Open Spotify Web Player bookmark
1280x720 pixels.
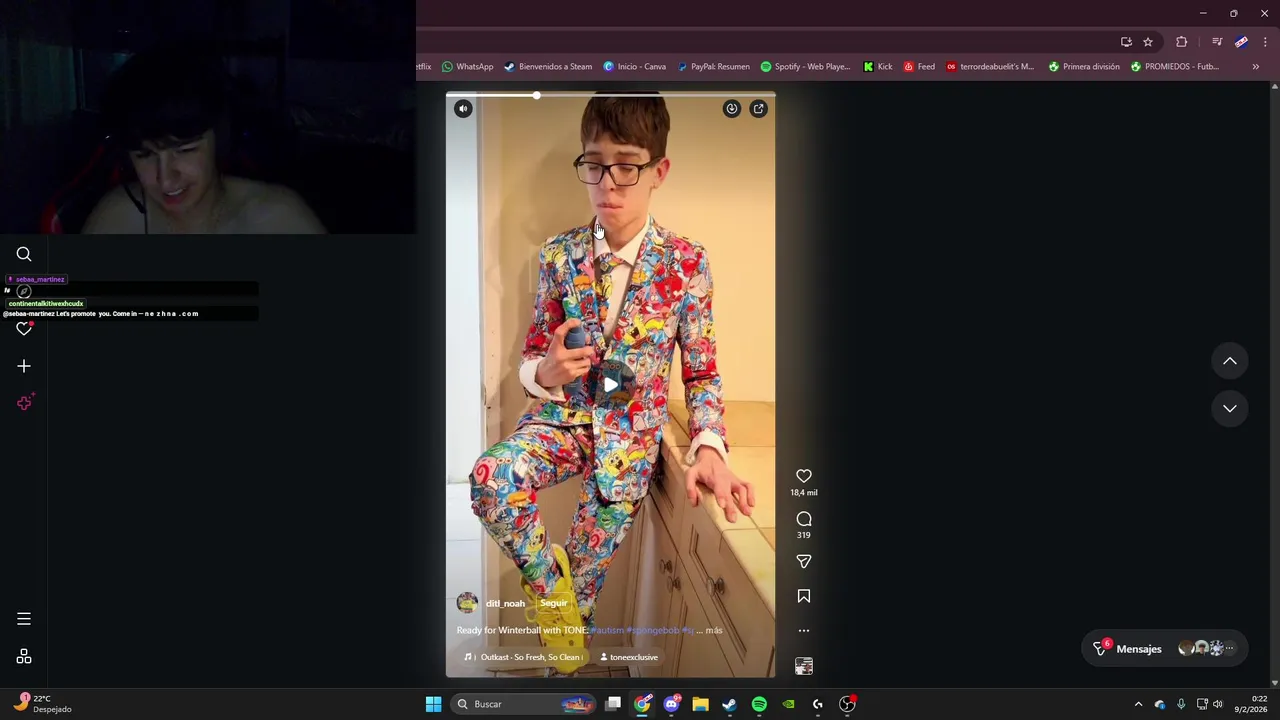(x=805, y=67)
